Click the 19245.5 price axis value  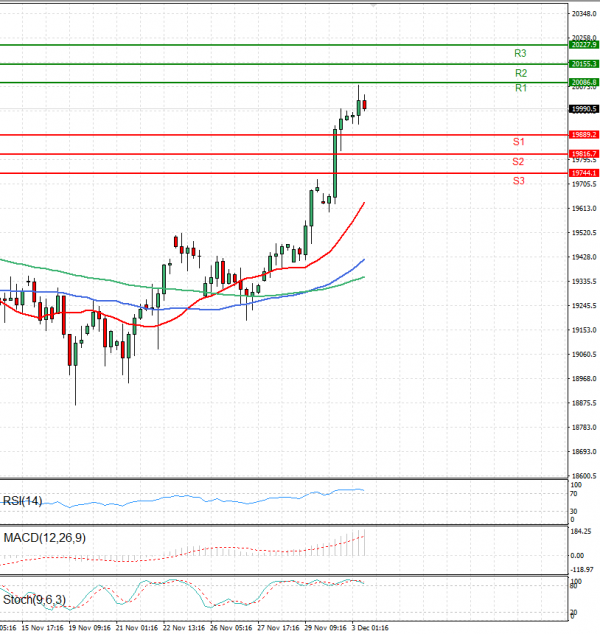(x=584, y=306)
